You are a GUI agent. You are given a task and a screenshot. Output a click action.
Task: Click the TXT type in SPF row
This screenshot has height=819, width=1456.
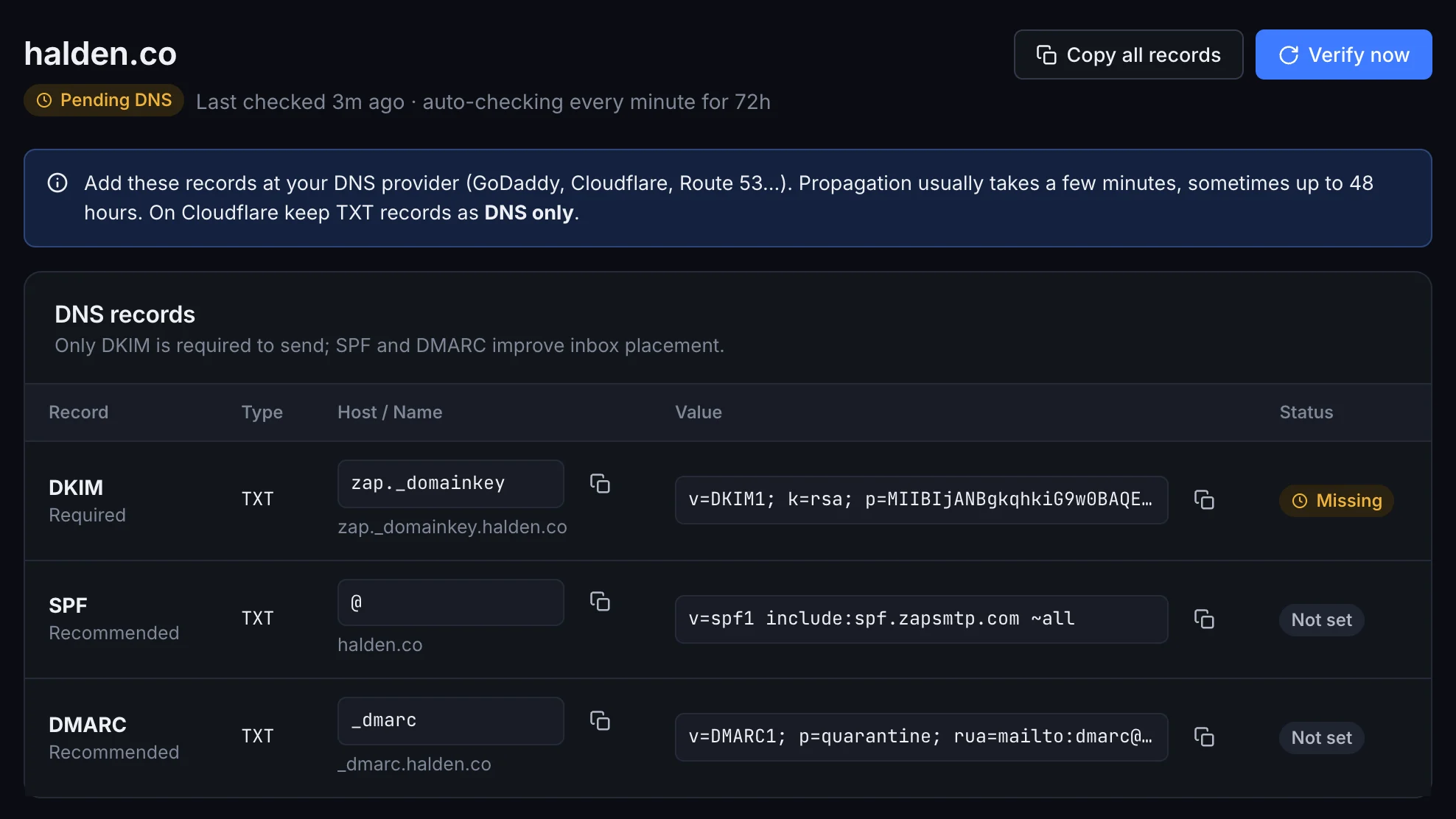(257, 619)
